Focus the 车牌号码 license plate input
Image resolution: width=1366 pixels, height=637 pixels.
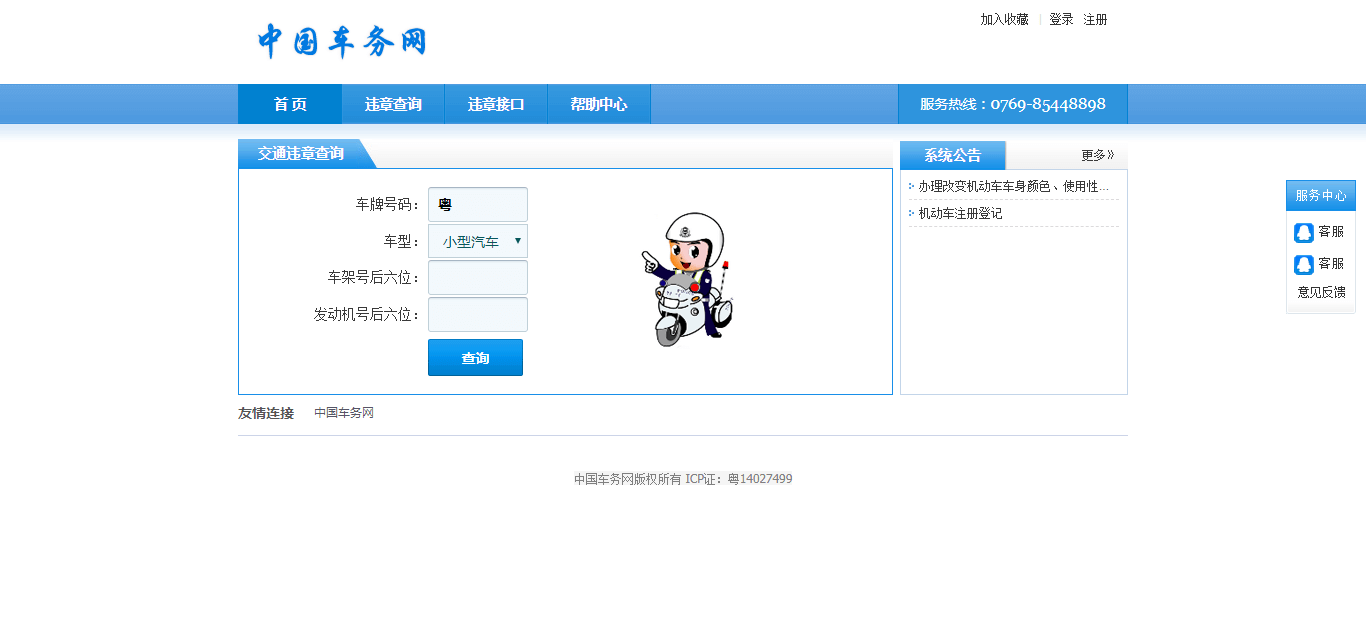point(478,205)
